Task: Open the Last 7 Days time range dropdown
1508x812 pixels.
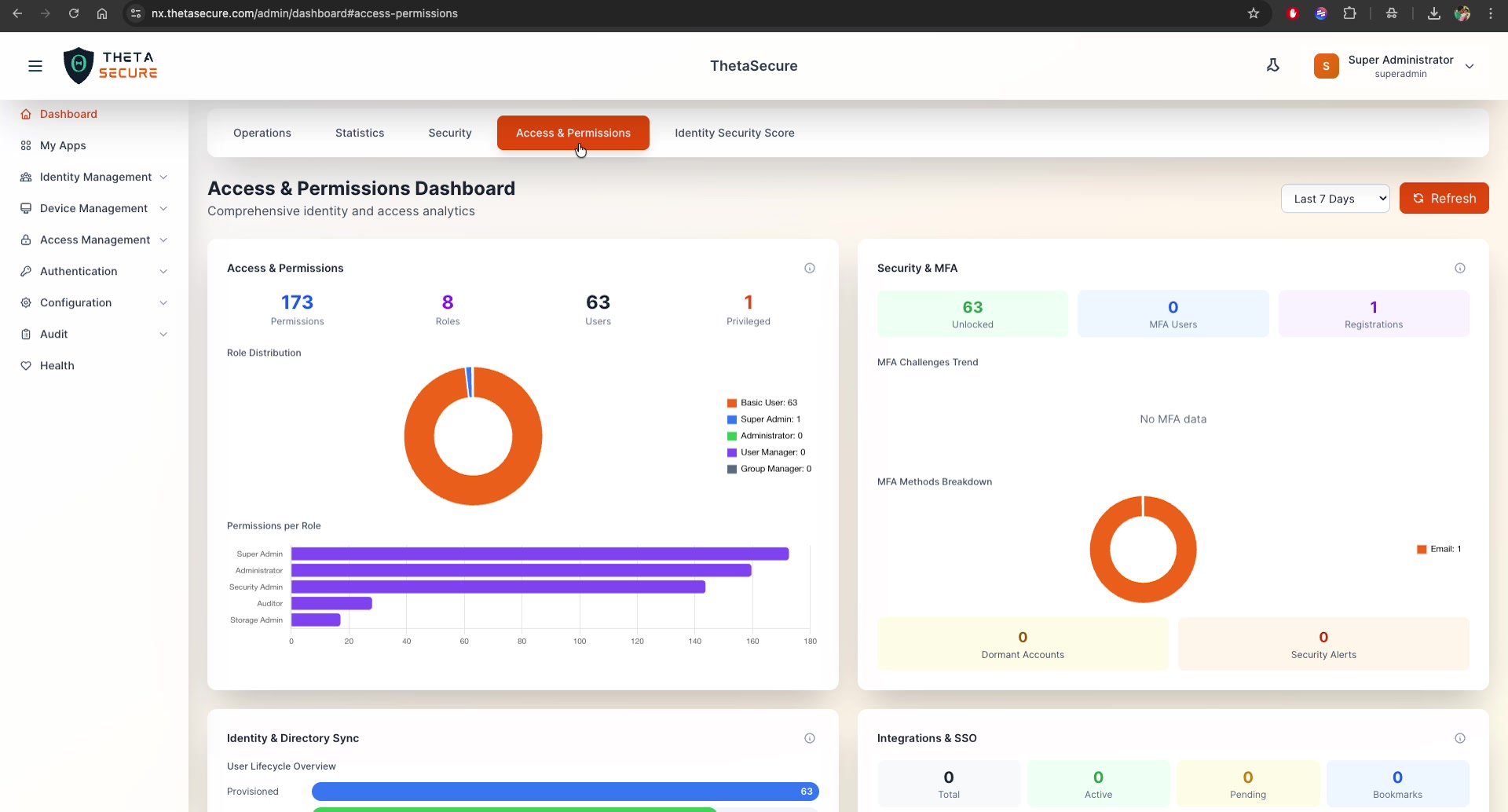Action: click(1335, 198)
